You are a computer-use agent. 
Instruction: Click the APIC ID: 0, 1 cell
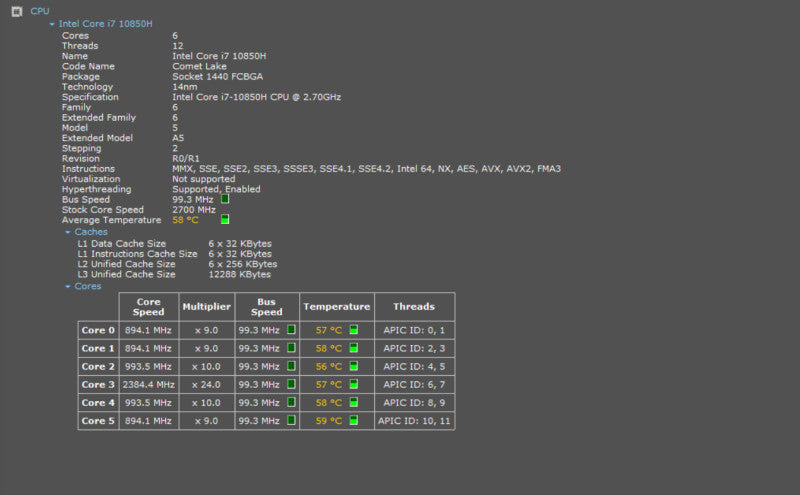(x=414, y=330)
